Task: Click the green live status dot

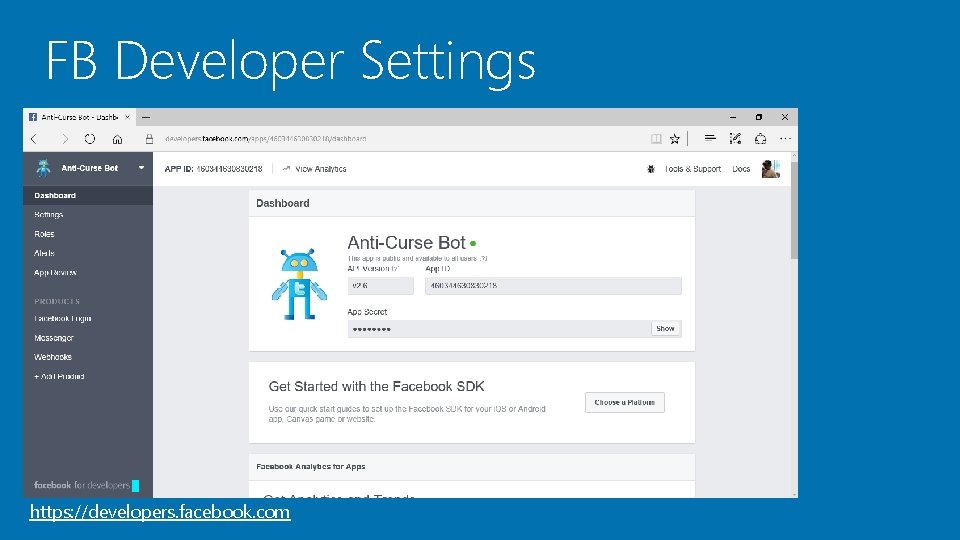Action: [x=473, y=244]
